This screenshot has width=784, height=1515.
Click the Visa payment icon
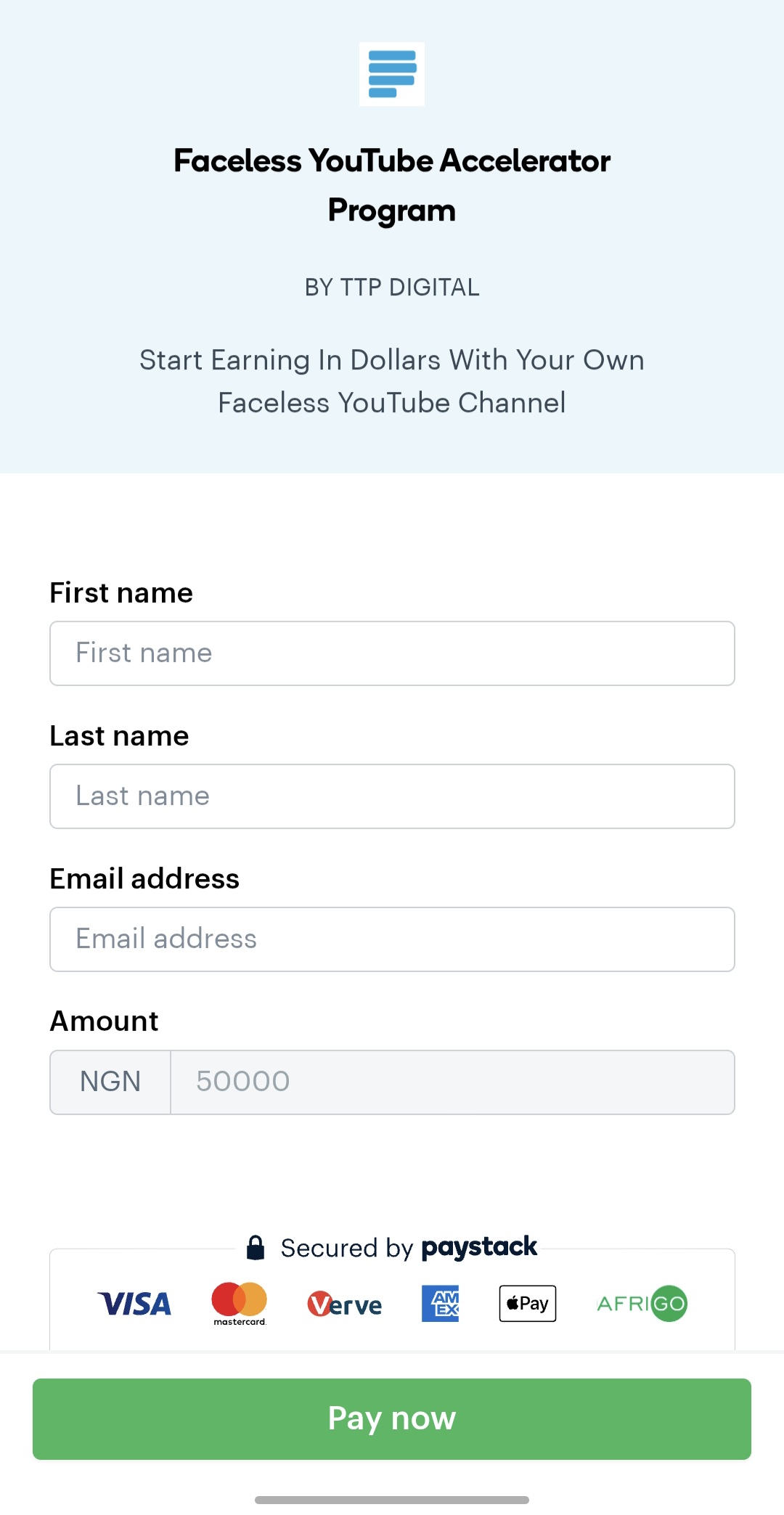coord(134,1303)
